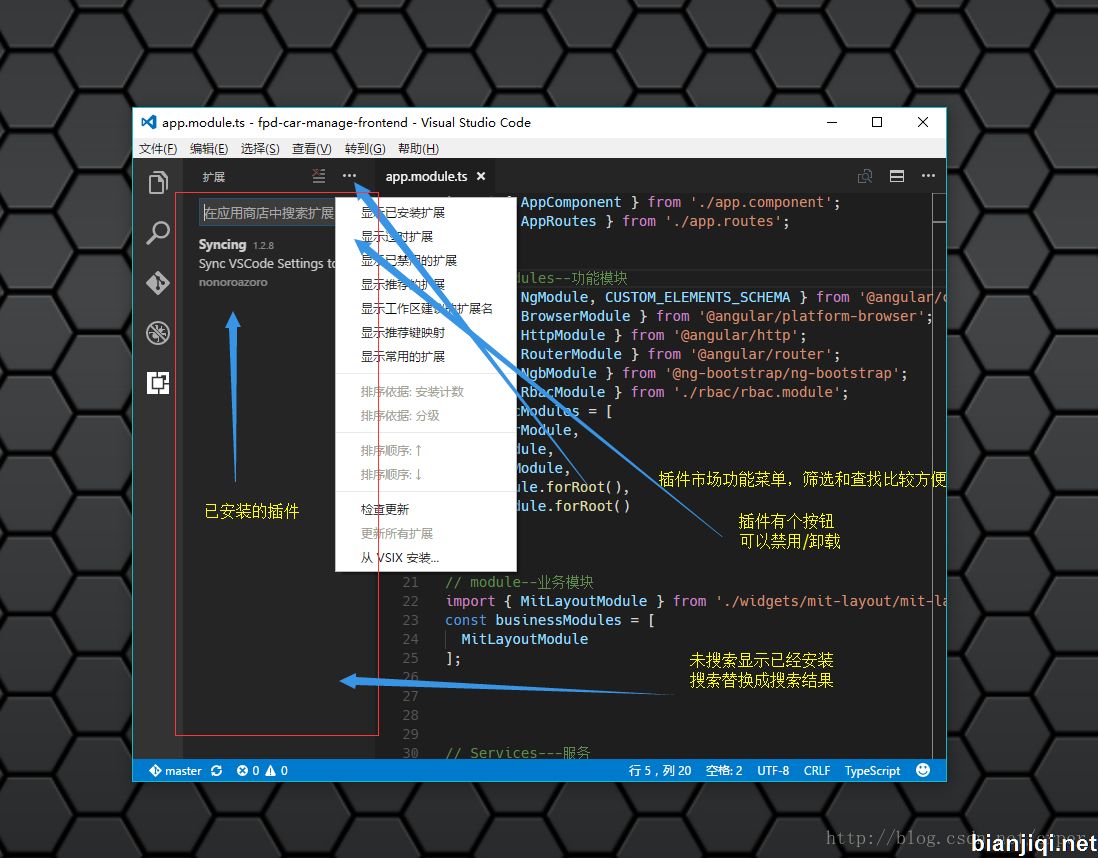Switch to the app.module.ts tab
Viewport: 1098px width, 858px height.
click(426, 177)
